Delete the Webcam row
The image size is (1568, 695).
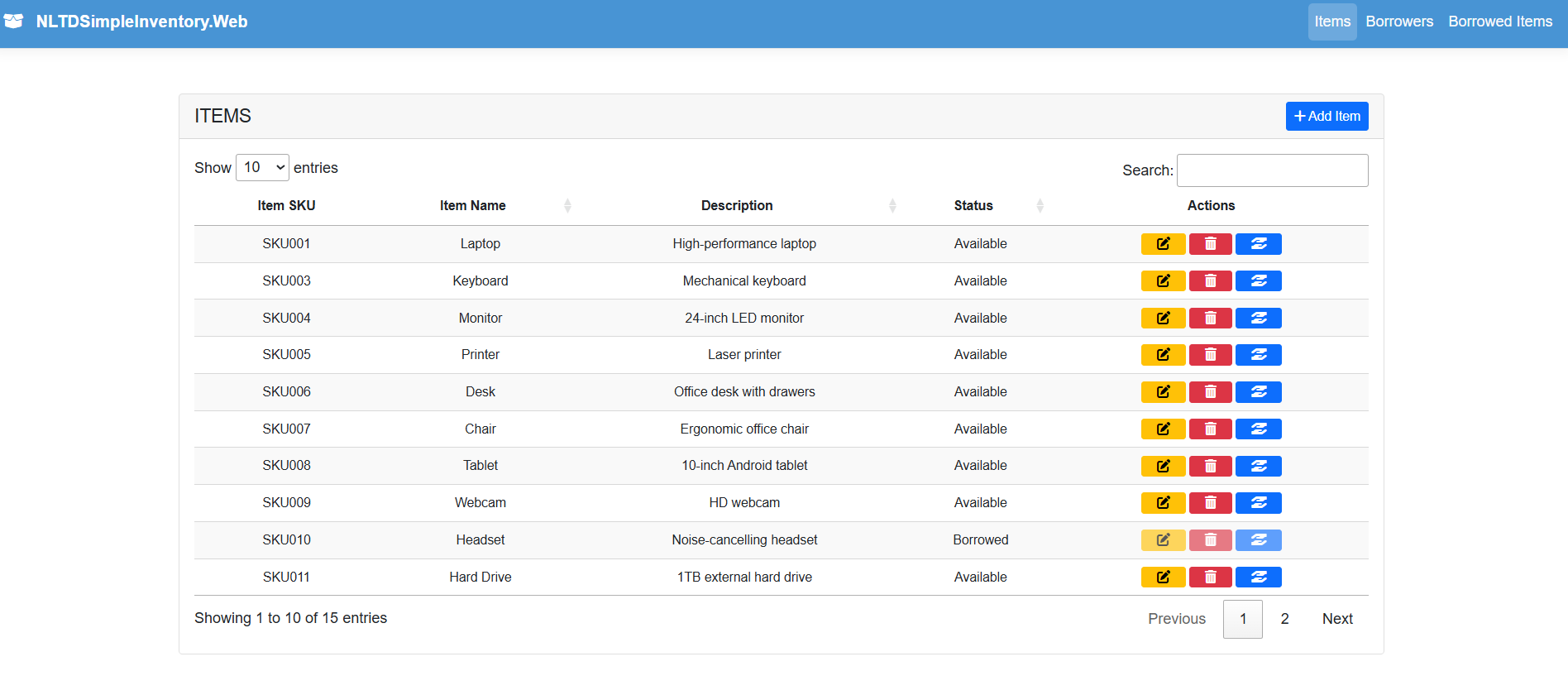1210,503
